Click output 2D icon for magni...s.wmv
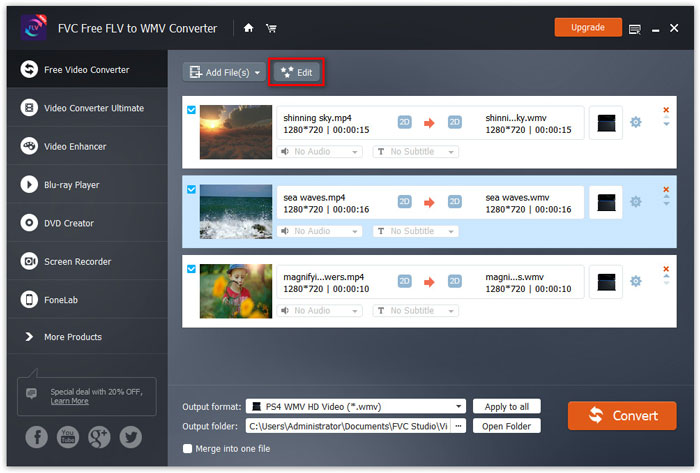The height and width of the screenshot is (473, 700). [x=454, y=281]
